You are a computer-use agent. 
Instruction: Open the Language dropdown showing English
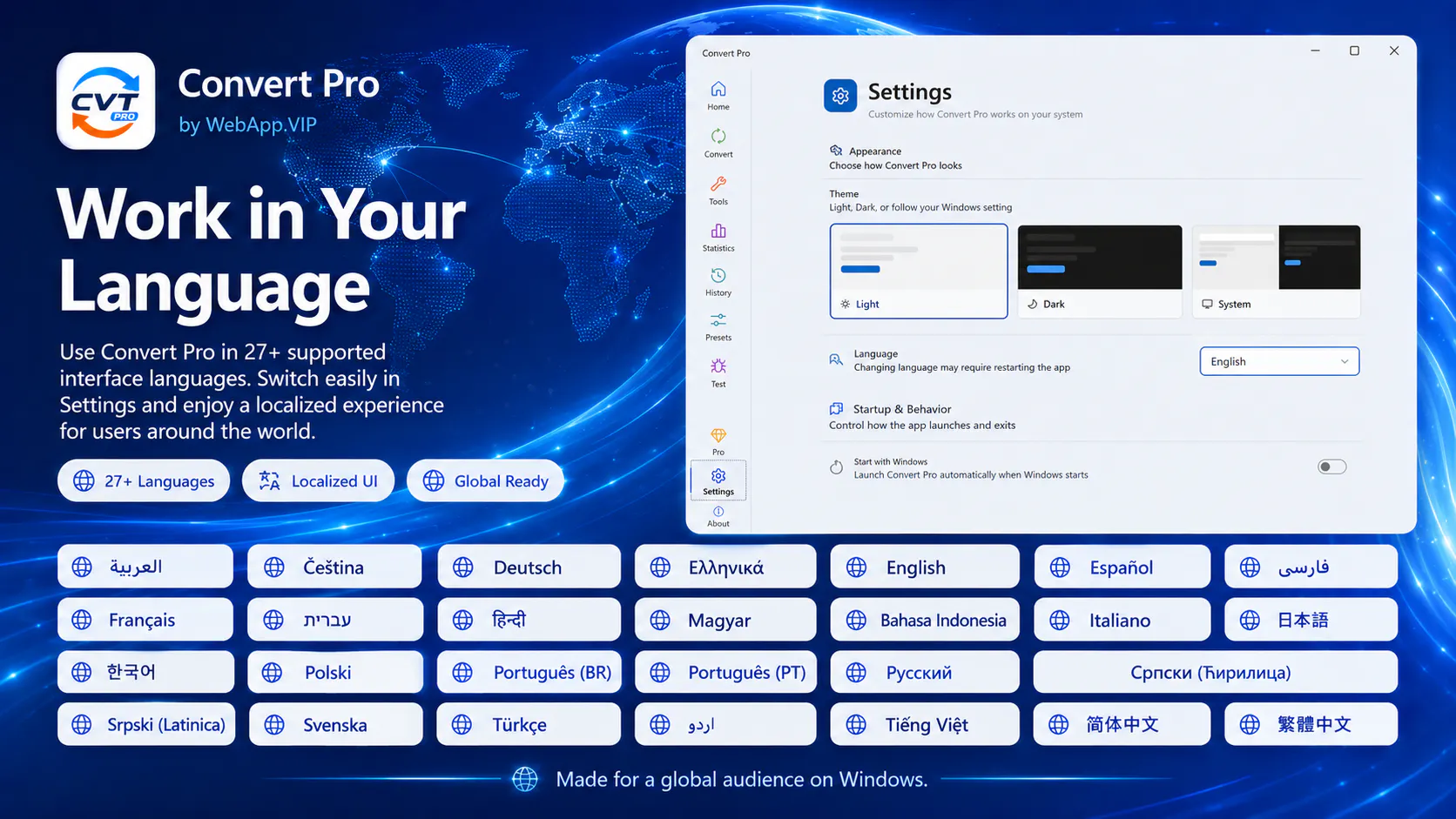[1279, 361]
